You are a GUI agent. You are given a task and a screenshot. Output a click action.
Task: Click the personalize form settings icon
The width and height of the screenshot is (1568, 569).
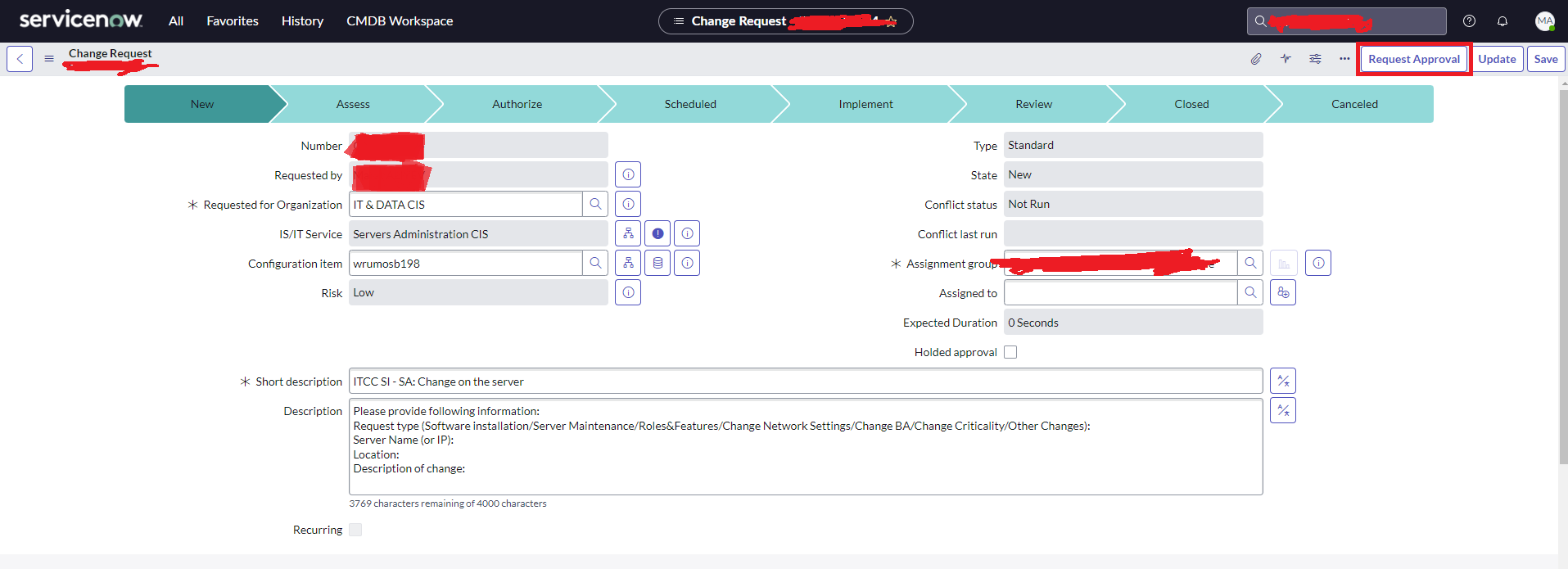(1315, 59)
